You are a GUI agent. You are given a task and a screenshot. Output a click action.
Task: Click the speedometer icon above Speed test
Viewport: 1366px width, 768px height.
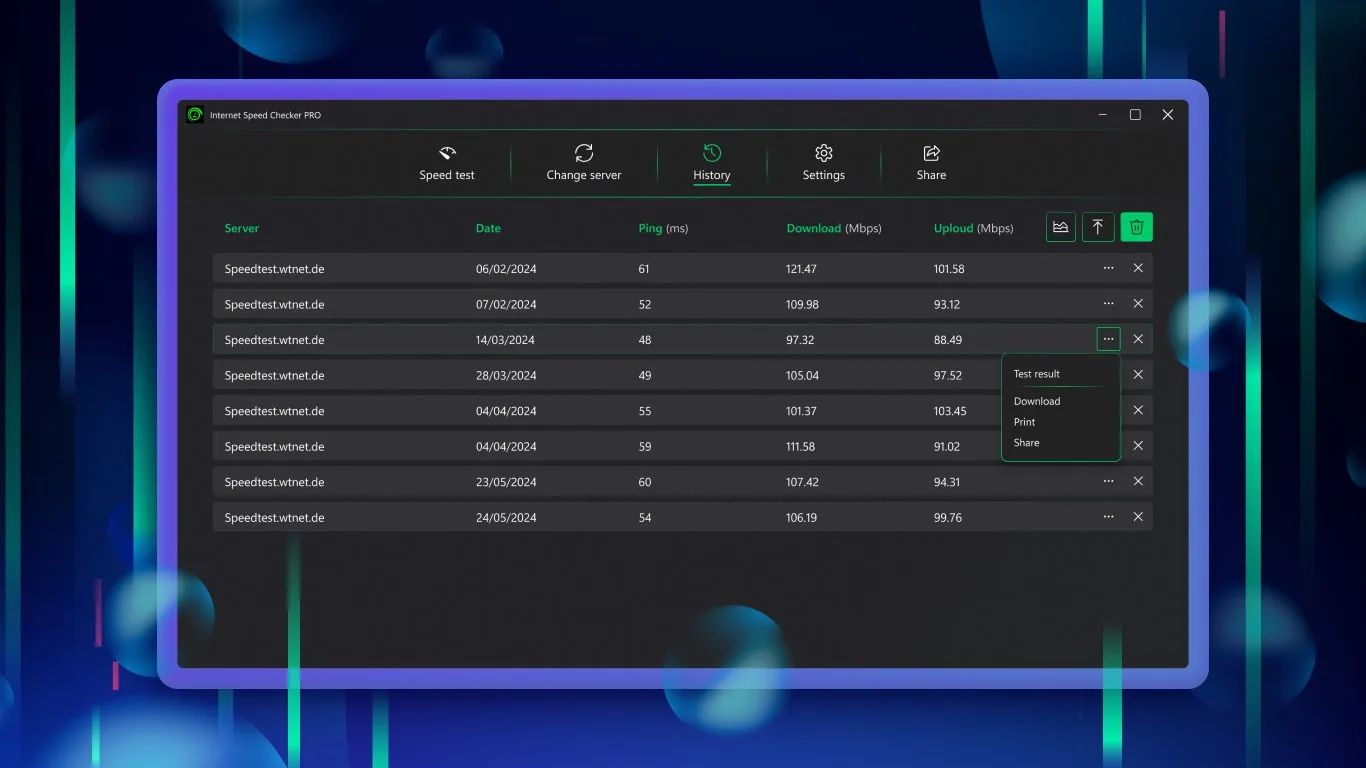tap(447, 153)
